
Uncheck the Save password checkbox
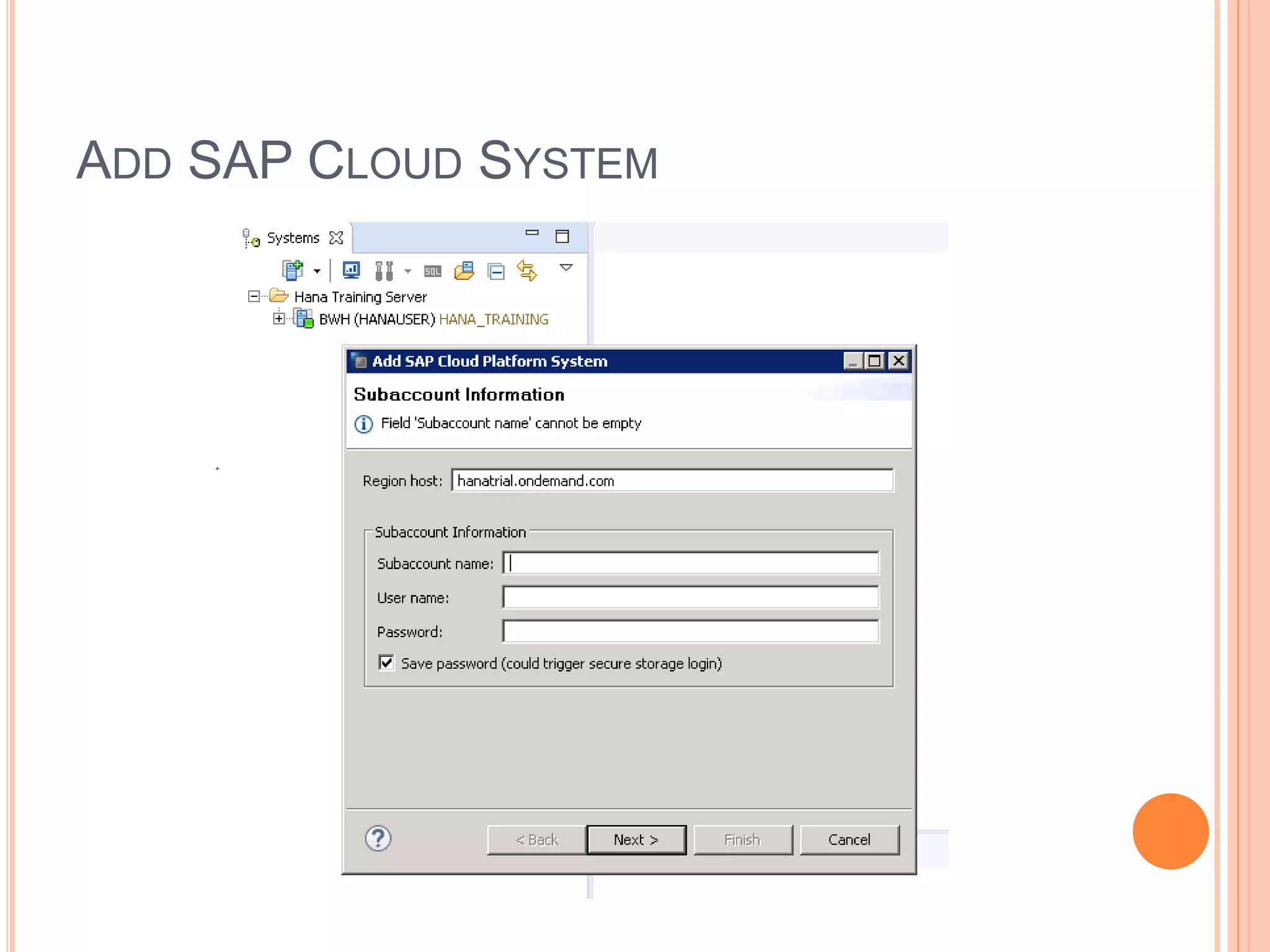(x=386, y=663)
